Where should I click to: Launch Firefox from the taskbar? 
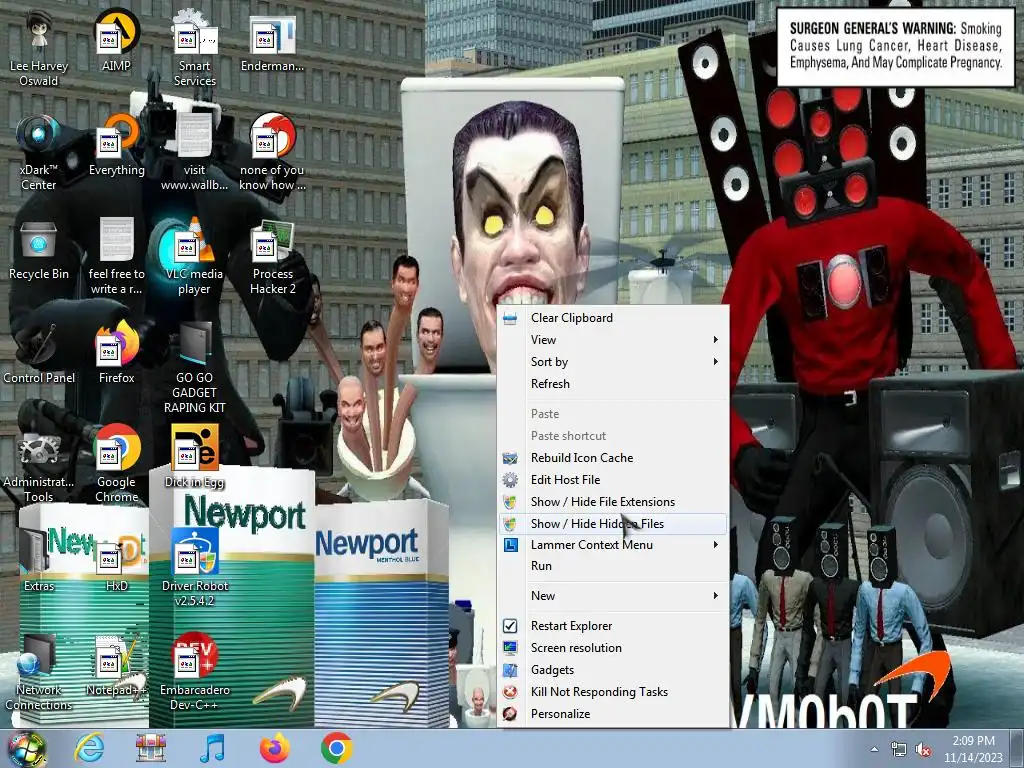275,748
